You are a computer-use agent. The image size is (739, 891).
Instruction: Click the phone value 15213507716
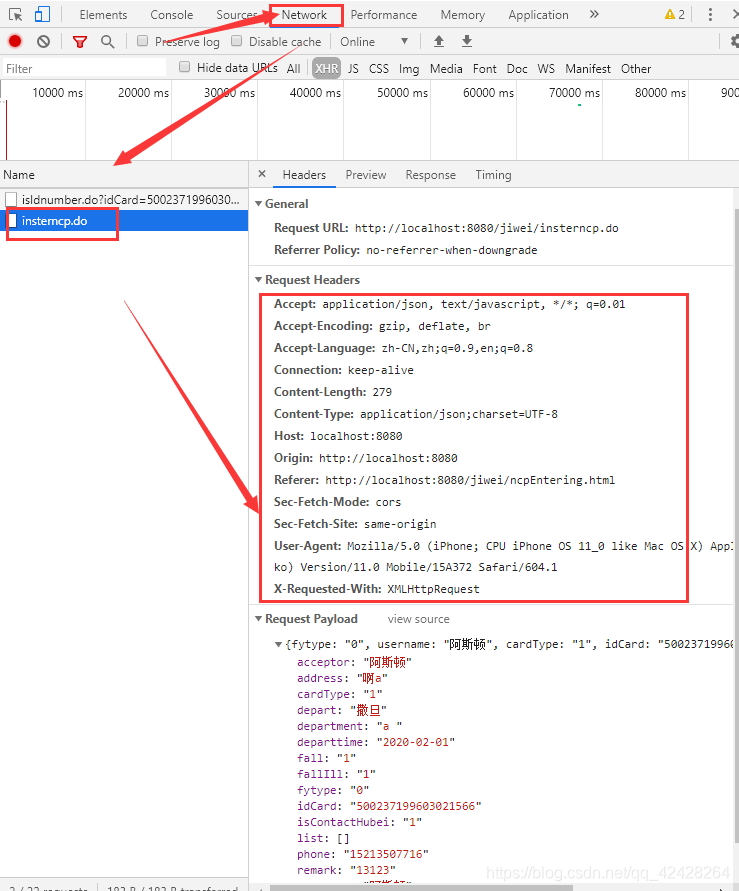click(386, 854)
